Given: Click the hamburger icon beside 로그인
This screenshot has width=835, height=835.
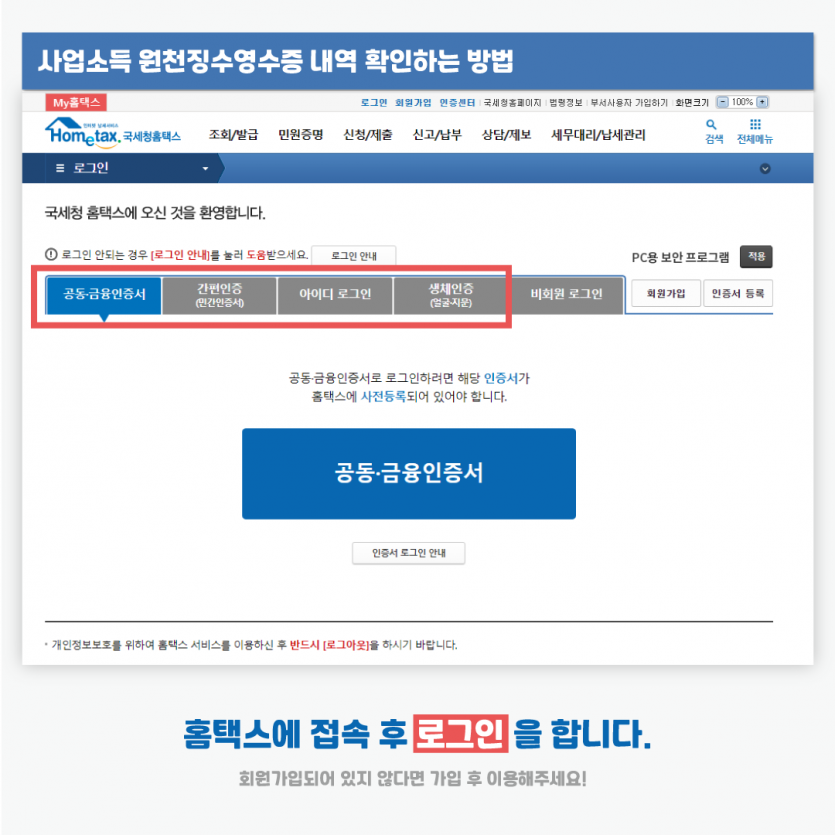Looking at the screenshot, I should 60,168.
